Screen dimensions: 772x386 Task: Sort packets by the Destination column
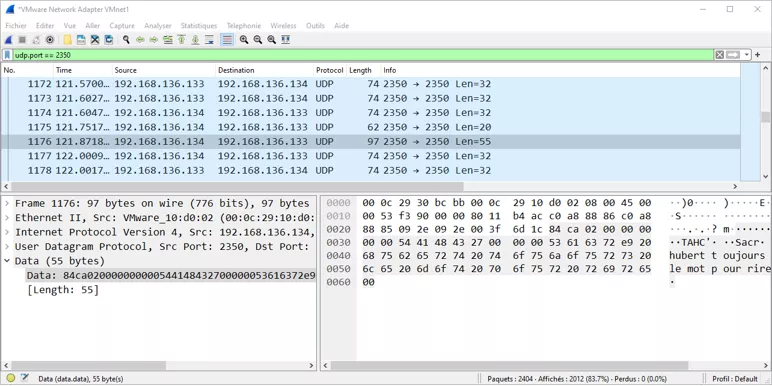(x=265, y=70)
